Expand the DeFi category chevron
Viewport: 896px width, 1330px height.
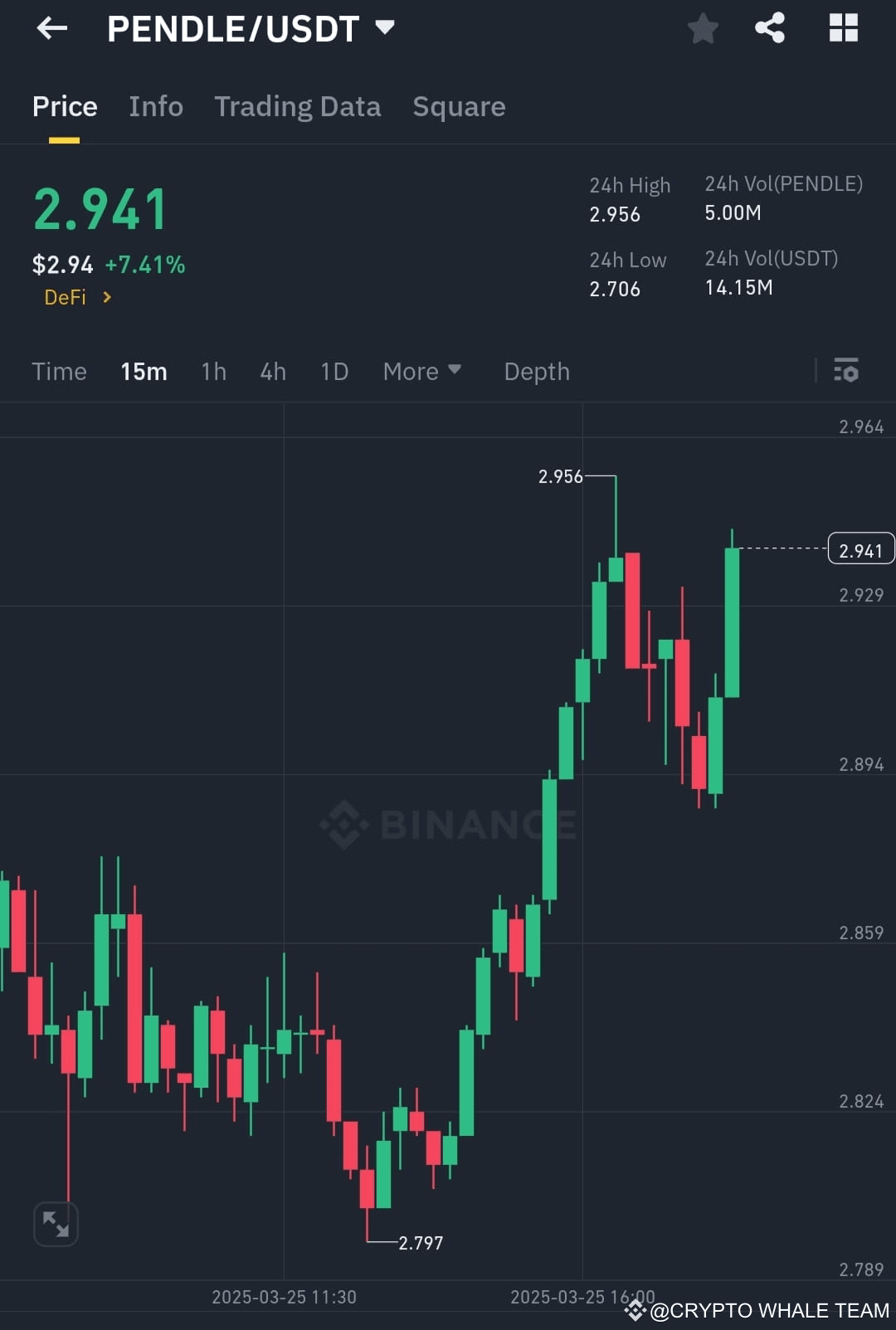[107, 297]
